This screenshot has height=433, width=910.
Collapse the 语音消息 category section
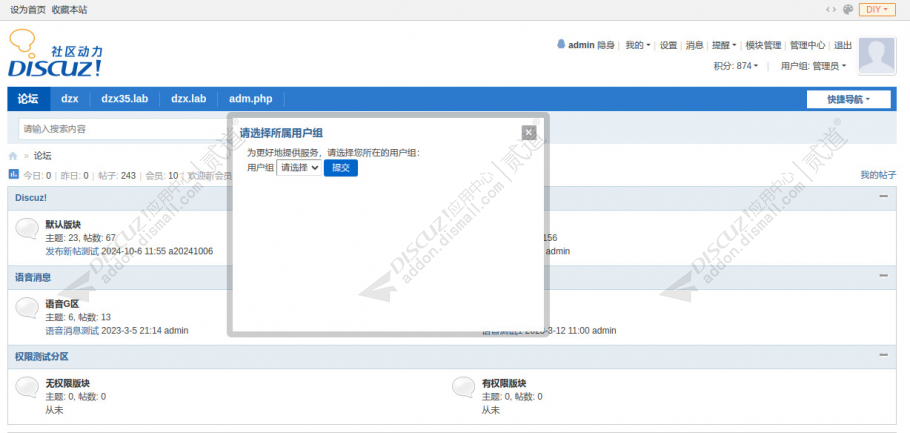click(883, 276)
